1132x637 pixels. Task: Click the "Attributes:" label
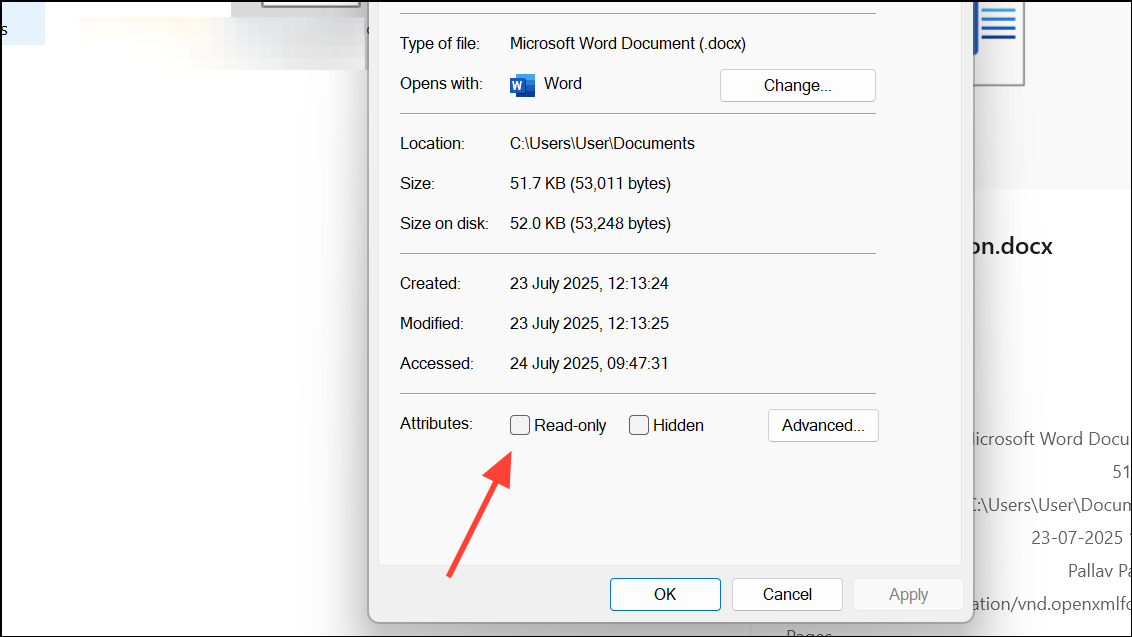pos(436,423)
